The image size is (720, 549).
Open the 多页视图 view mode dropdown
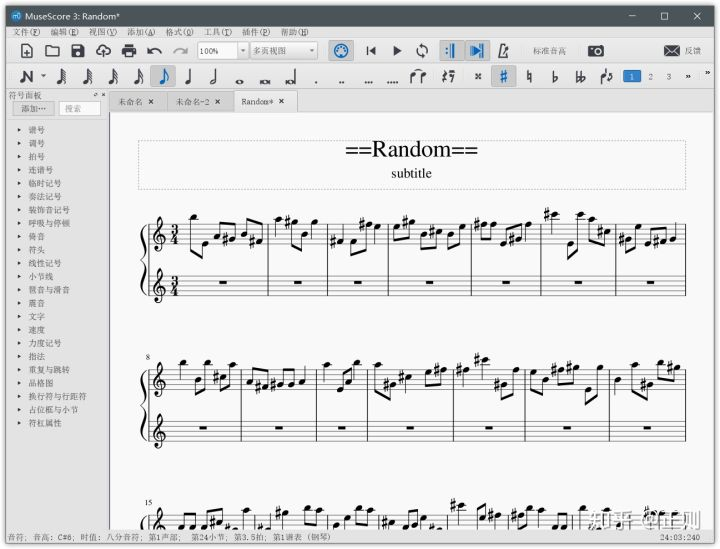tap(284, 51)
